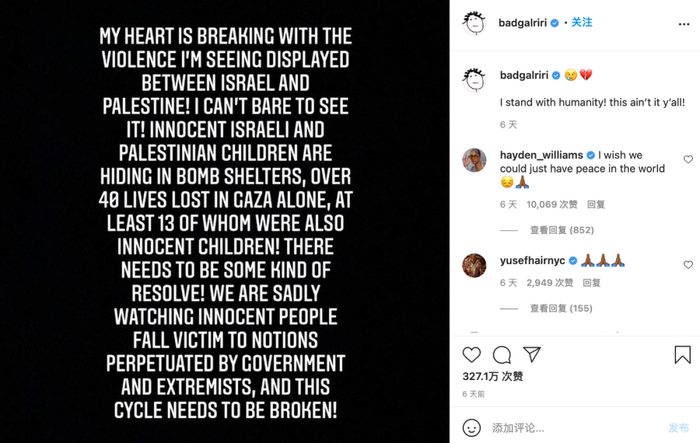Click 回复 under yusefhairnyc's comment

coord(589,283)
